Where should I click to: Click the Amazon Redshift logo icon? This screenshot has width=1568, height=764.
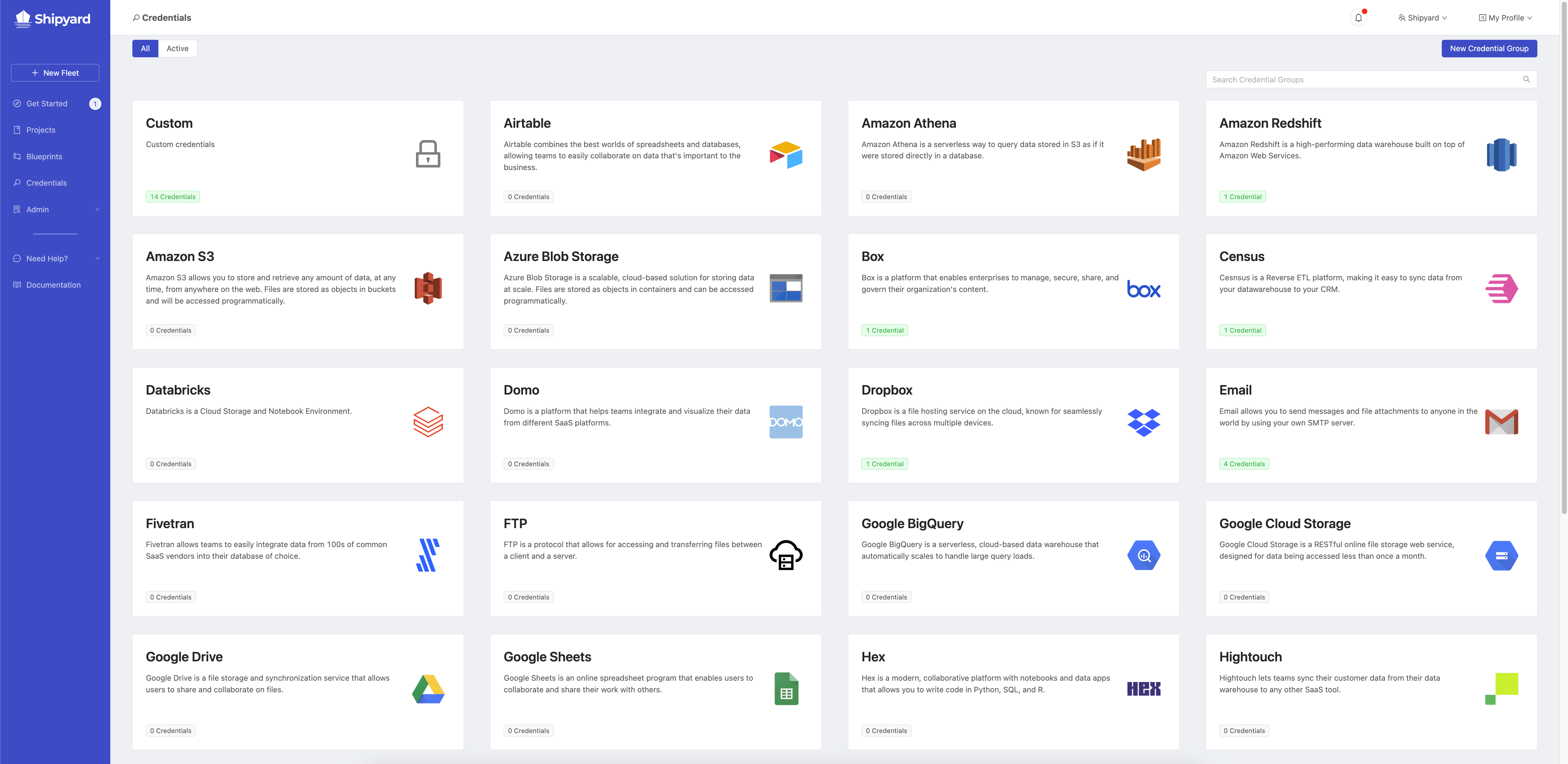tap(1502, 155)
